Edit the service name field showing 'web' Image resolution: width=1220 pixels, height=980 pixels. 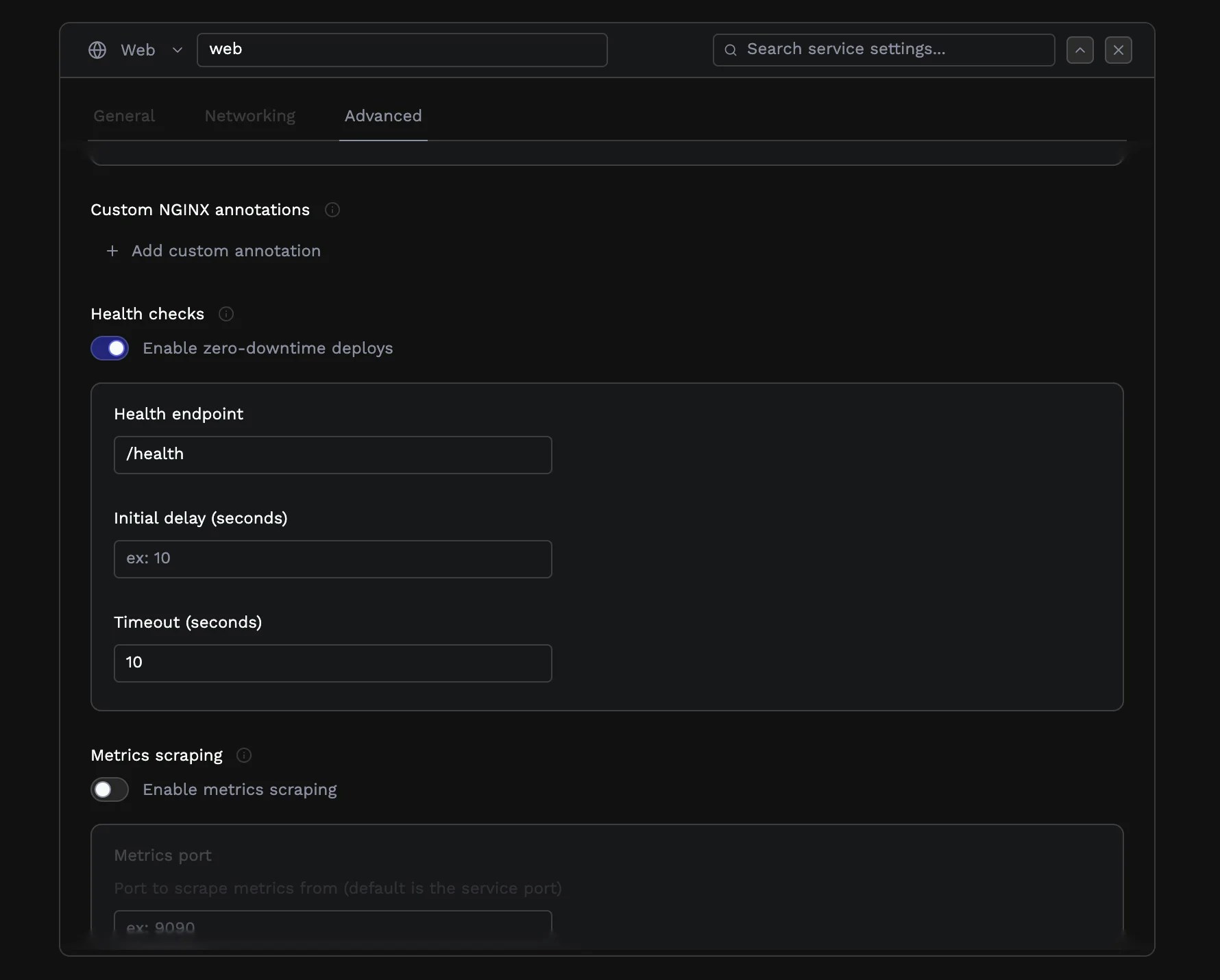[402, 49]
